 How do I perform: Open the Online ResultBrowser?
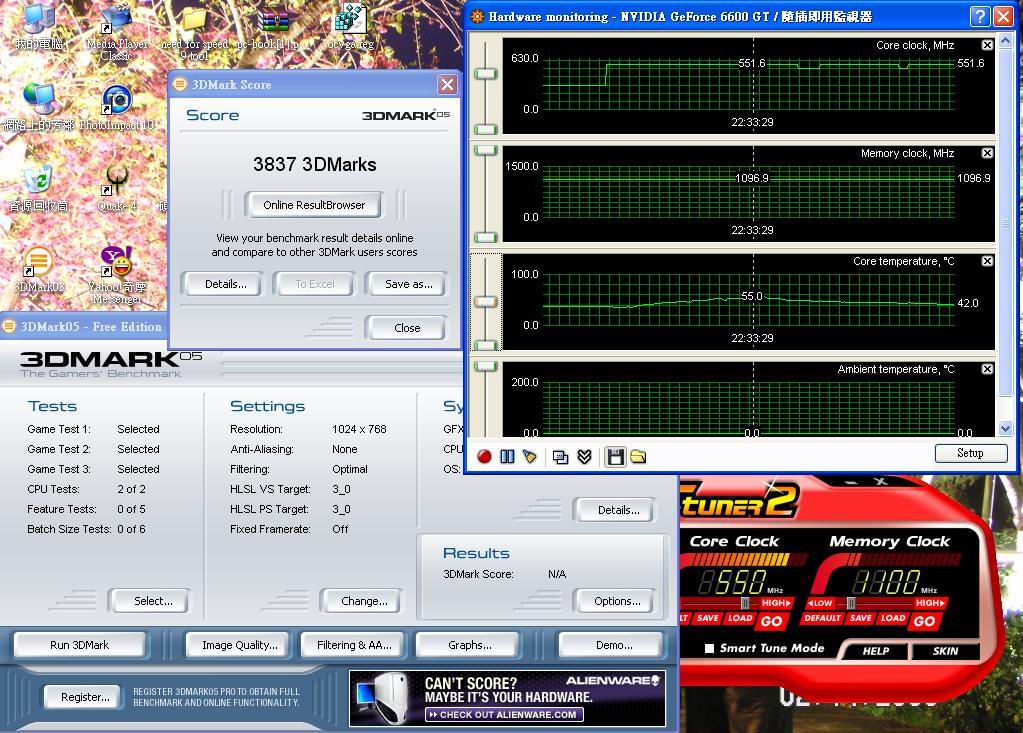pyautogui.click(x=314, y=205)
